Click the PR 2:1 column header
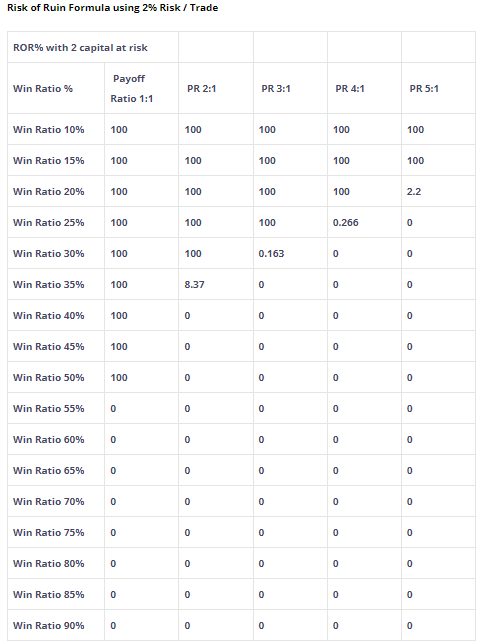The image size is (480, 643). tap(216, 89)
